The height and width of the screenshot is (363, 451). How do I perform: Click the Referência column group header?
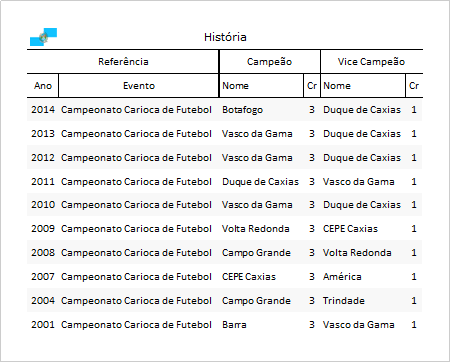[123, 62]
